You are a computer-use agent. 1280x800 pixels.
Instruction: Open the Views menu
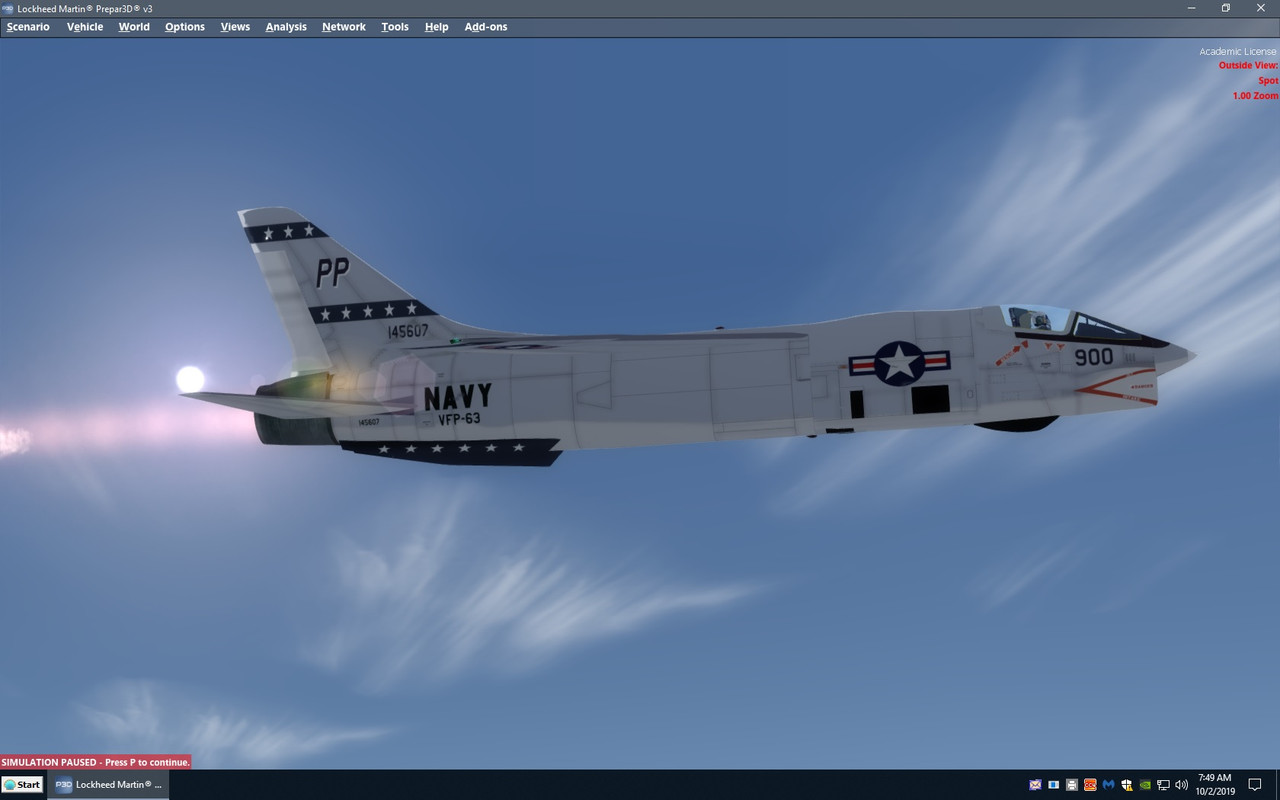235,27
